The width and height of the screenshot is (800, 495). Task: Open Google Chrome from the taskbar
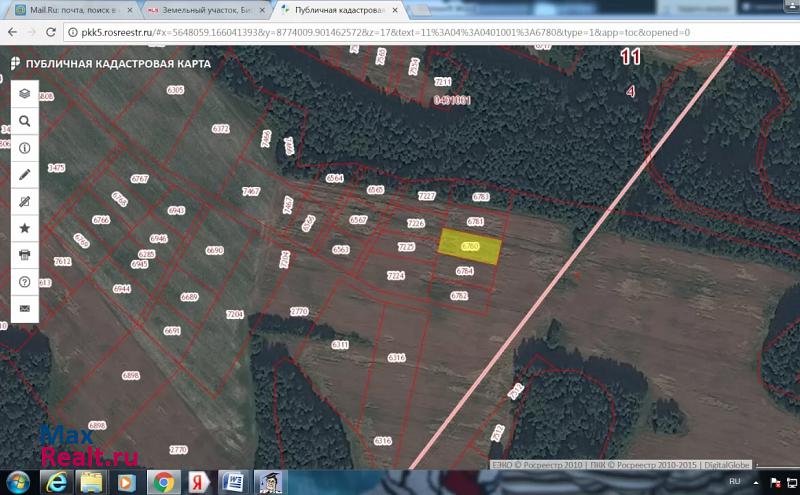tap(163, 482)
